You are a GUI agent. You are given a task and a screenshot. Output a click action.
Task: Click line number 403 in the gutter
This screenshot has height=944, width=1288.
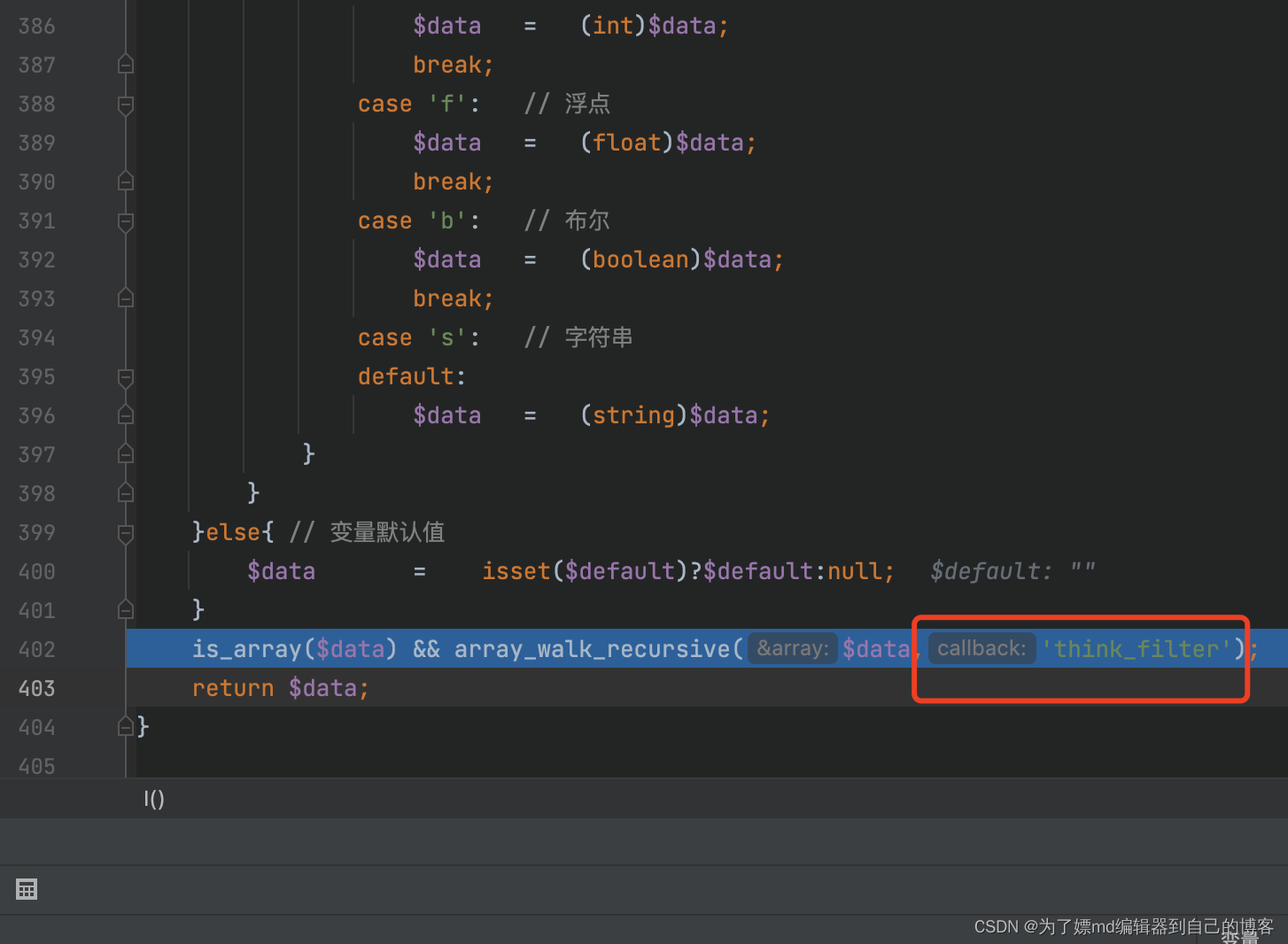click(x=37, y=688)
